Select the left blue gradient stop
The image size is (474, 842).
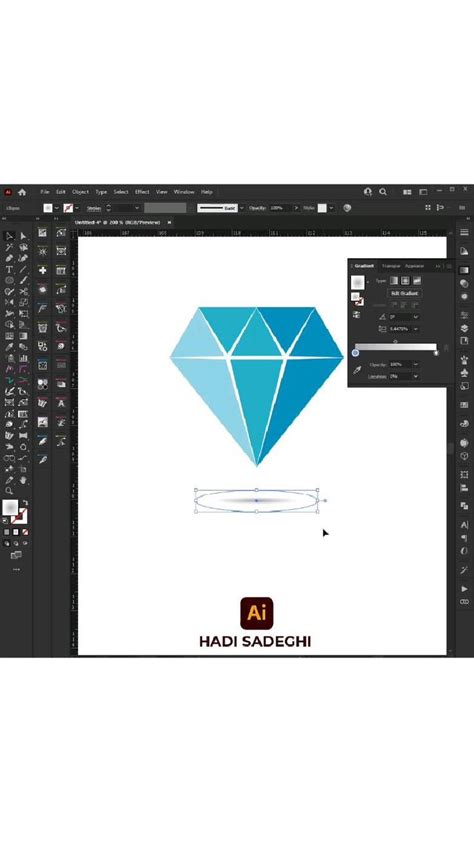point(355,353)
